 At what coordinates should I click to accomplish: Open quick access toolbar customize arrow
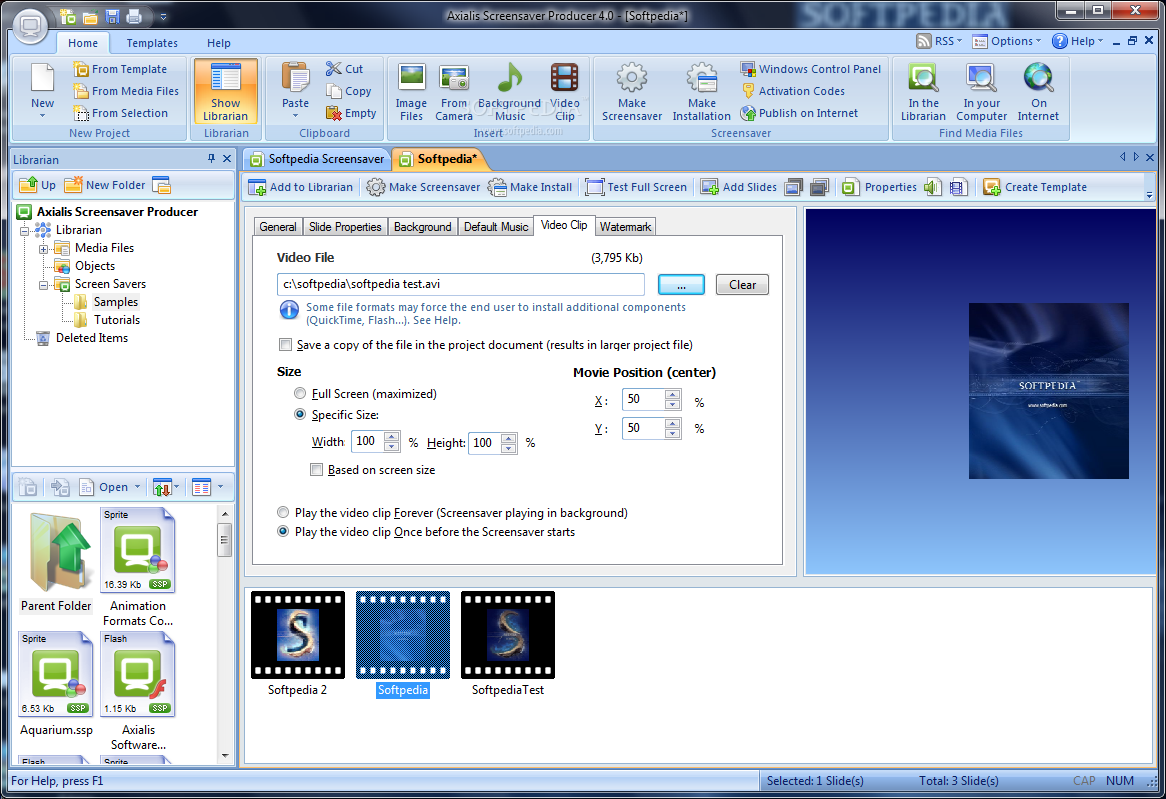pyautogui.click(x=164, y=16)
